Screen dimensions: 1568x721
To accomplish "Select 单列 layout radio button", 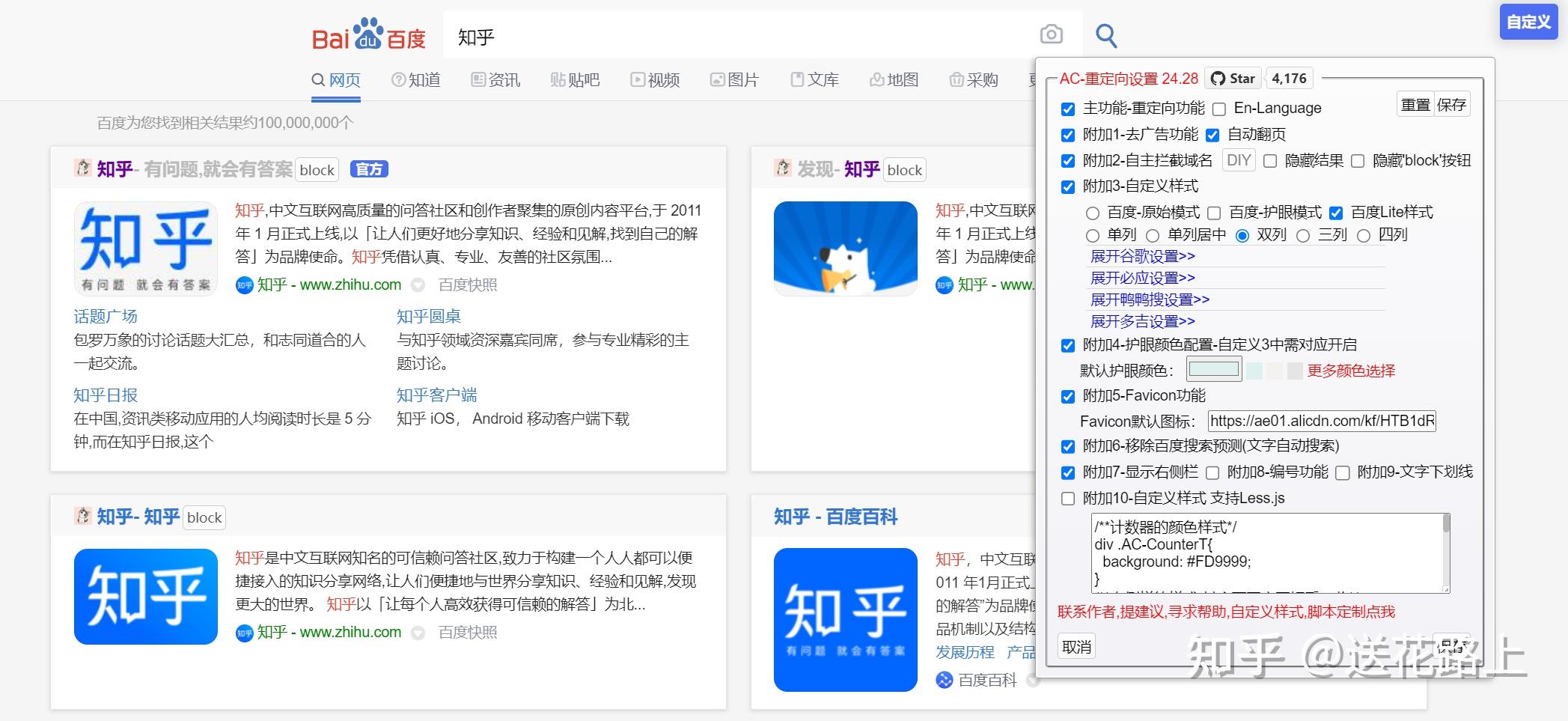I will 1093,236.
